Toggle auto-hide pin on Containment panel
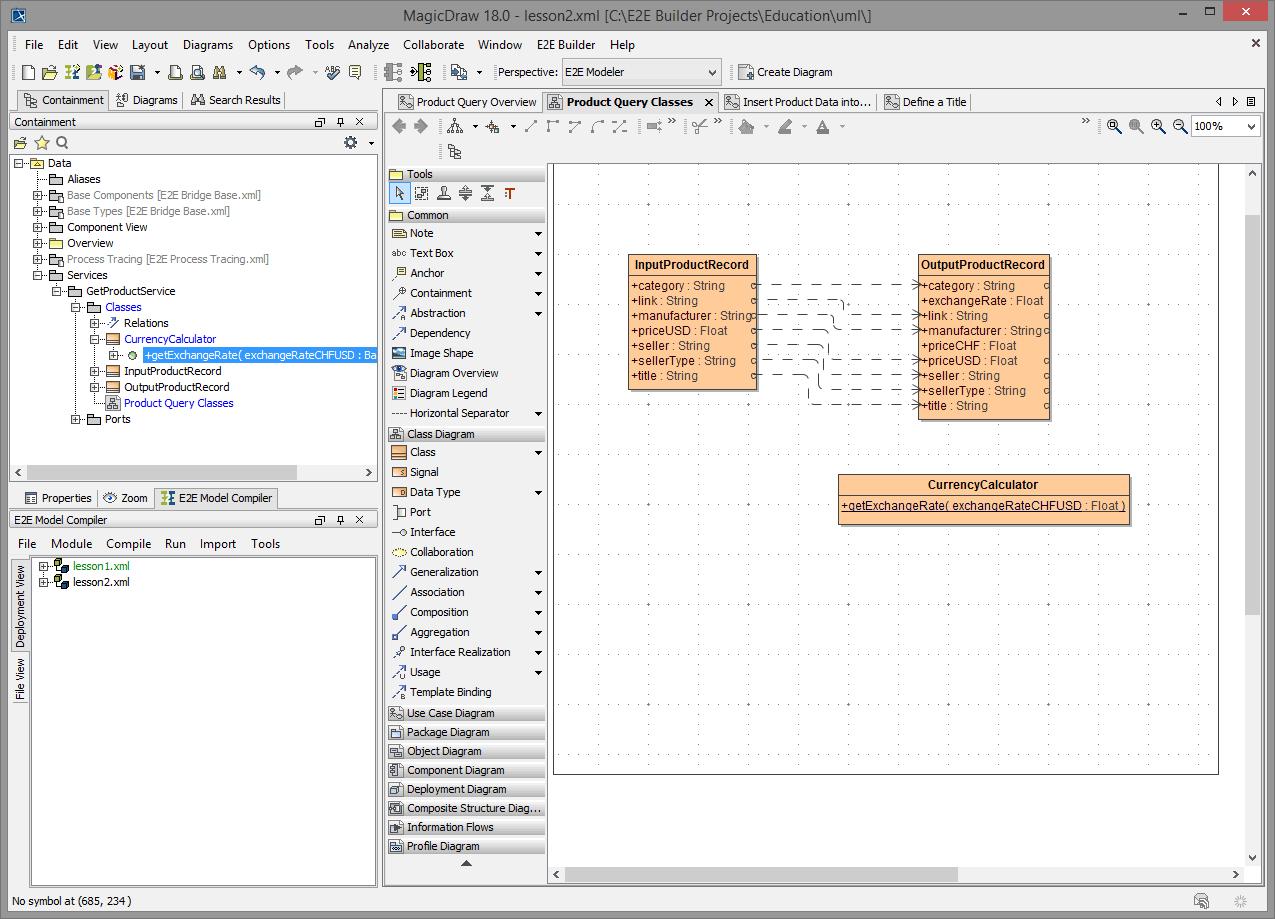 click(340, 122)
